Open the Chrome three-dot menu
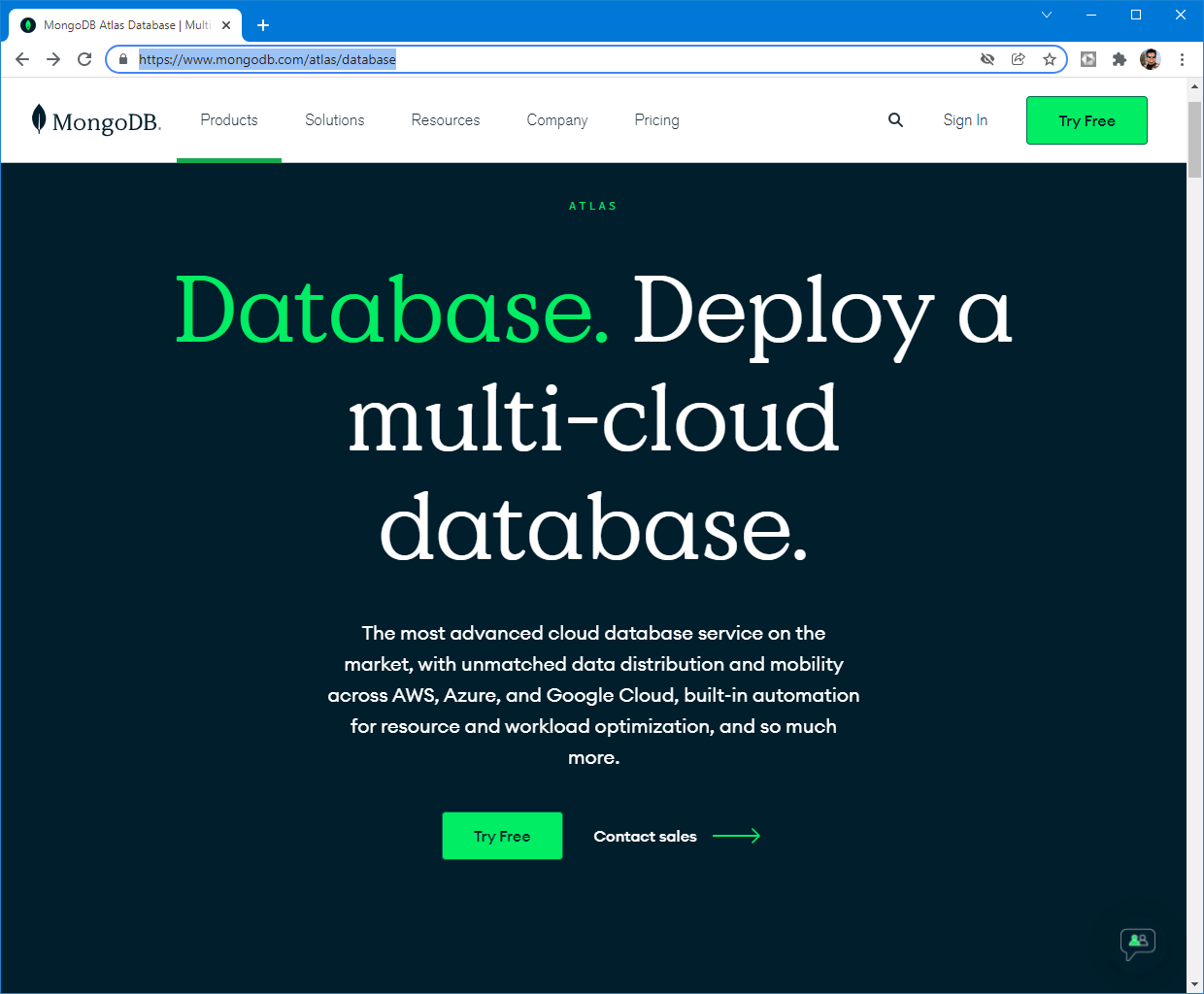The width and height of the screenshot is (1204, 994). [x=1182, y=59]
